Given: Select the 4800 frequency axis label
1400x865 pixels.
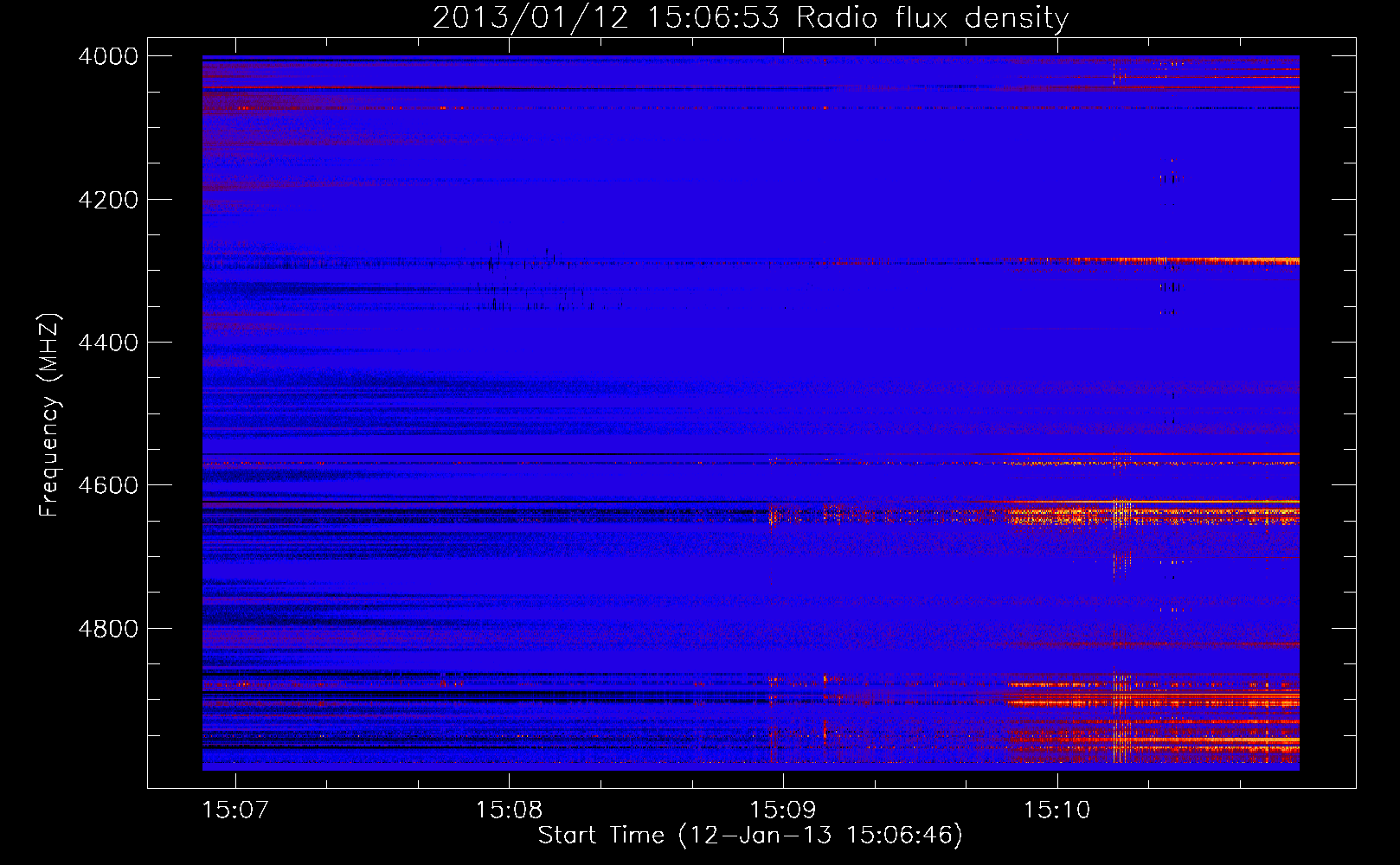Looking at the screenshot, I should pyautogui.click(x=108, y=629).
